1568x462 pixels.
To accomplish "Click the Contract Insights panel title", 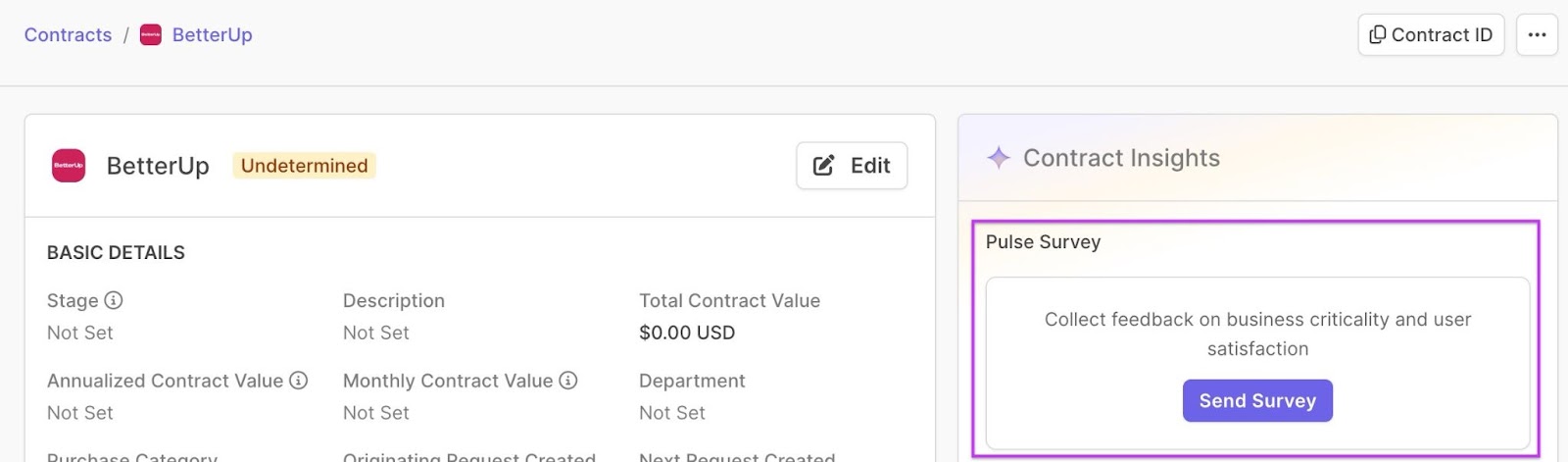I will pos(1121,158).
